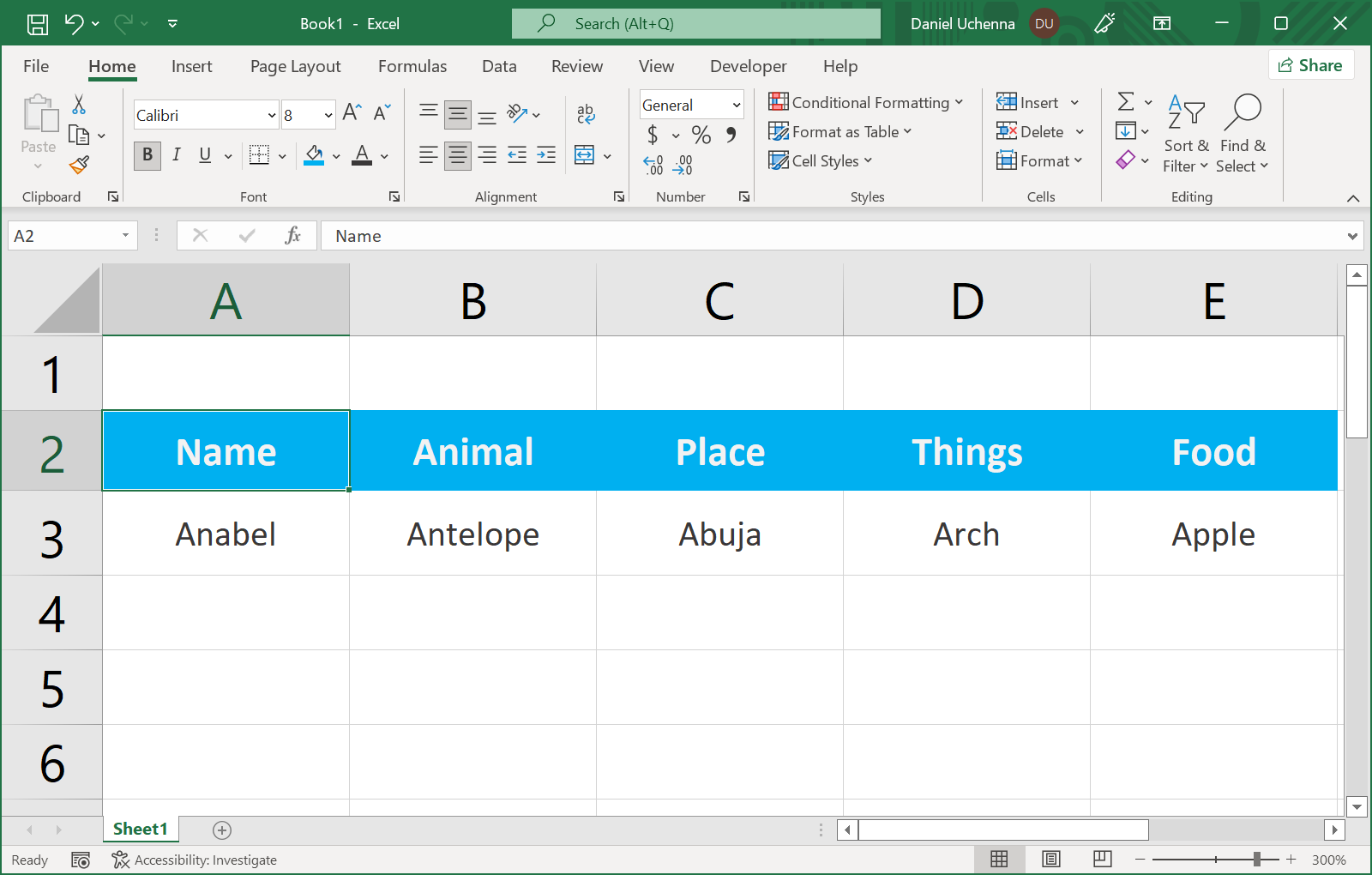Open Accessibility: Investigate in status bar
1372x875 pixels.
coord(195,860)
